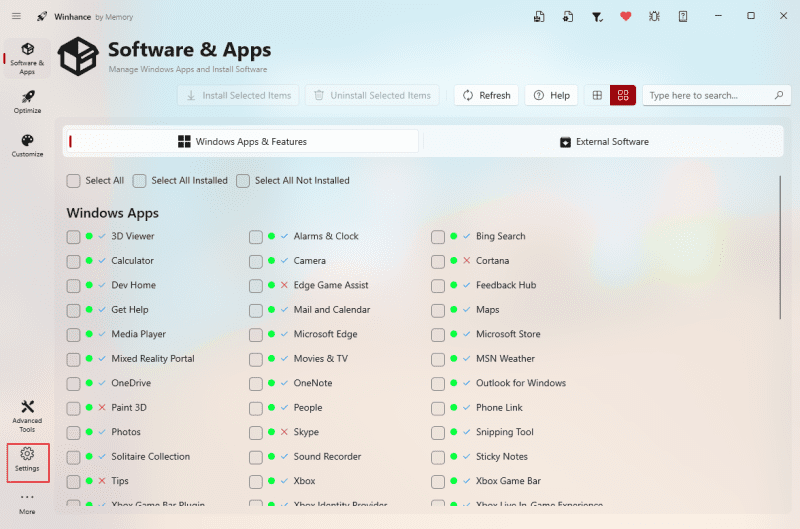Viewport: 800px width, 529px height.
Task: Open the Optimize rocket section
Action: 28,102
